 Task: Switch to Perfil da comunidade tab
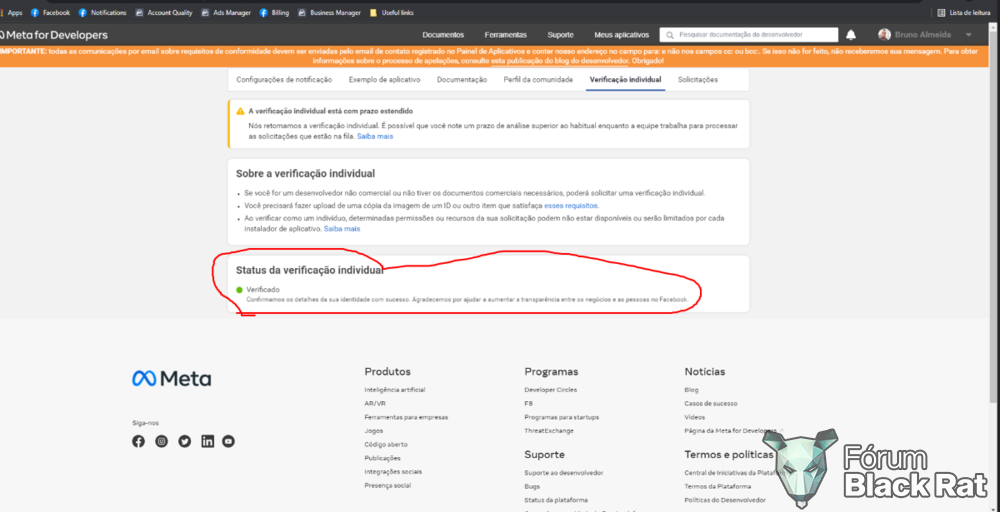538,80
